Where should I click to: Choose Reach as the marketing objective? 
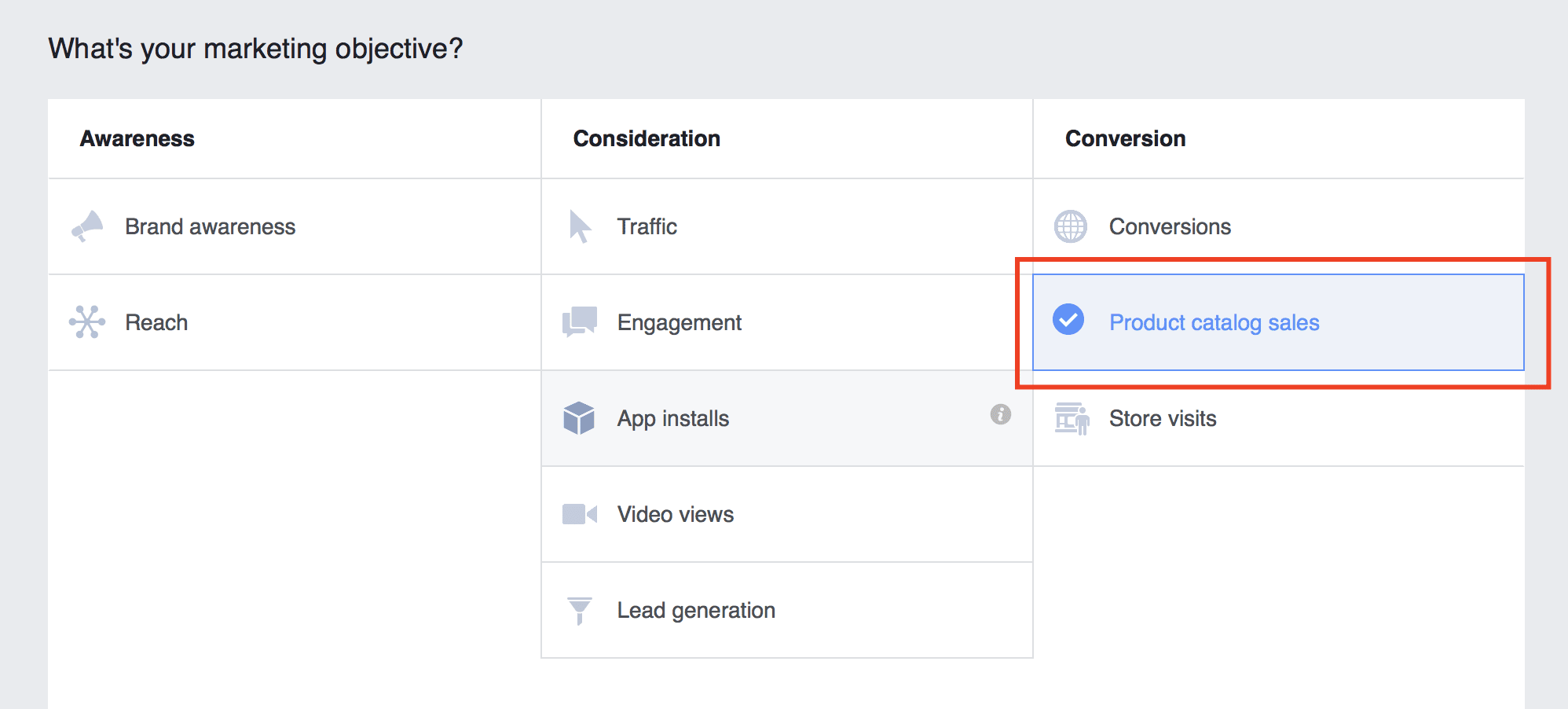(x=156, y=322)
